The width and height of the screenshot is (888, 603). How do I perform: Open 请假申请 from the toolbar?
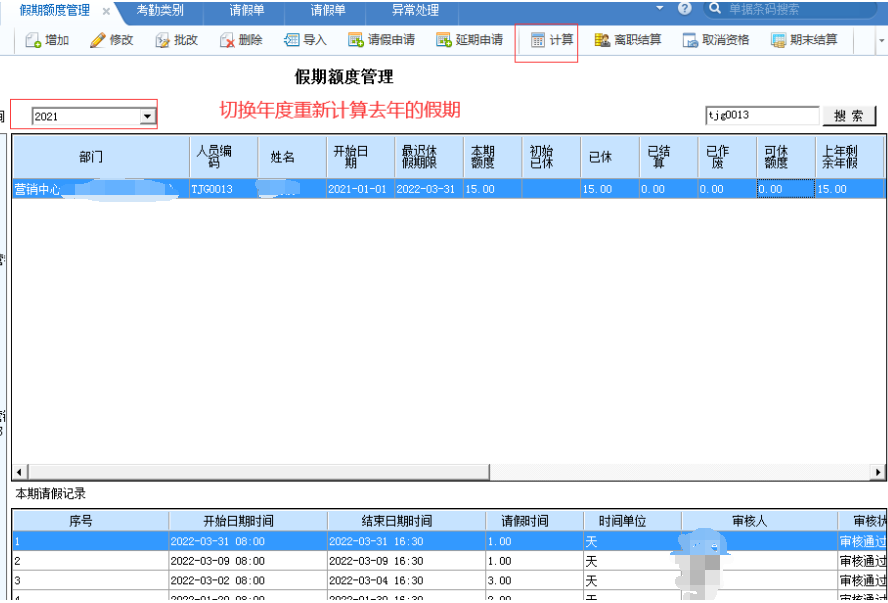click(x=356, y=41)
